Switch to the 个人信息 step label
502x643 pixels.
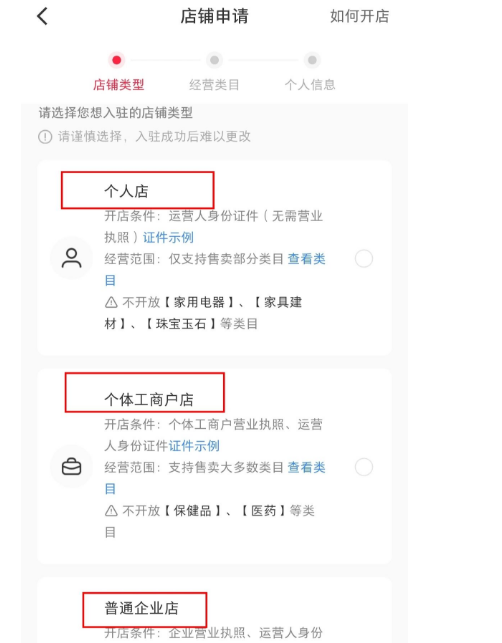310,85
